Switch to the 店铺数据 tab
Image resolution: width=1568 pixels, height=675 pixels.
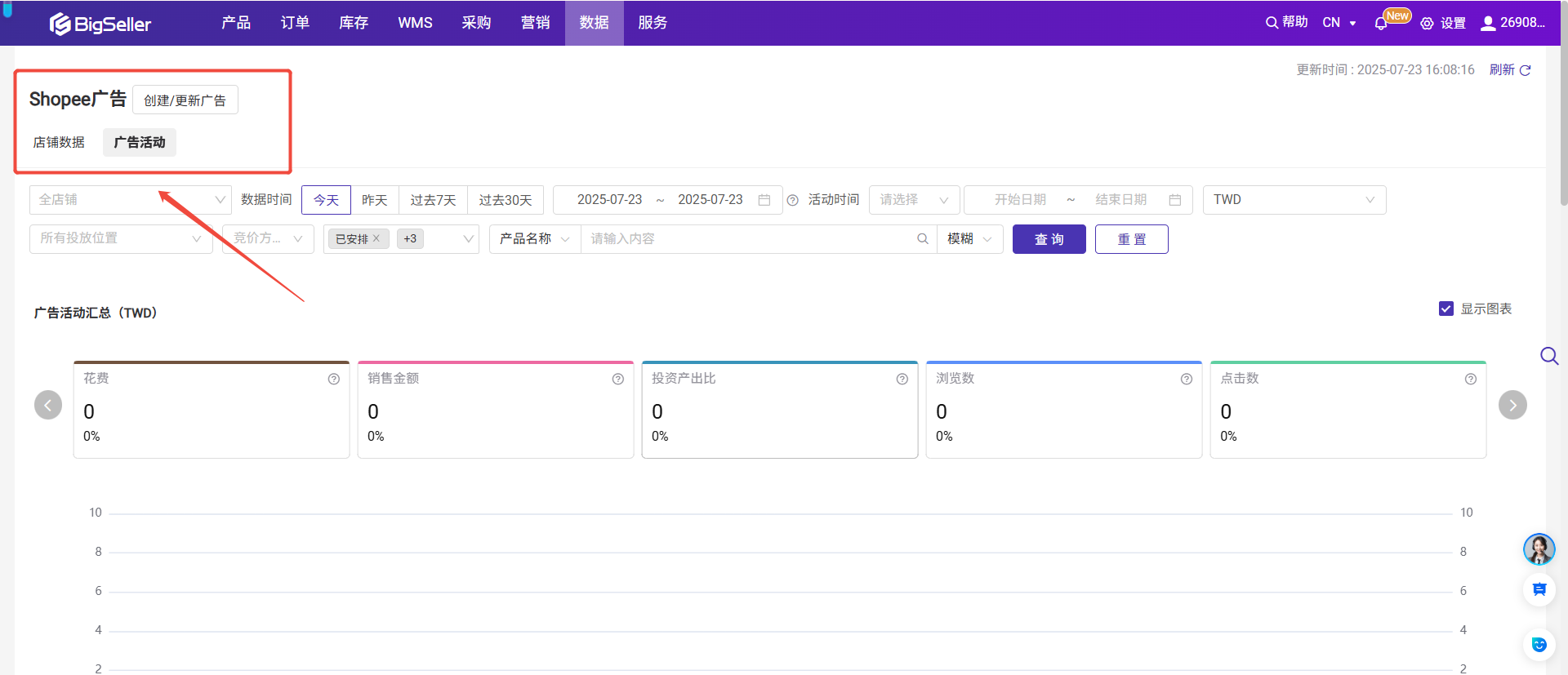pos(59,142)
